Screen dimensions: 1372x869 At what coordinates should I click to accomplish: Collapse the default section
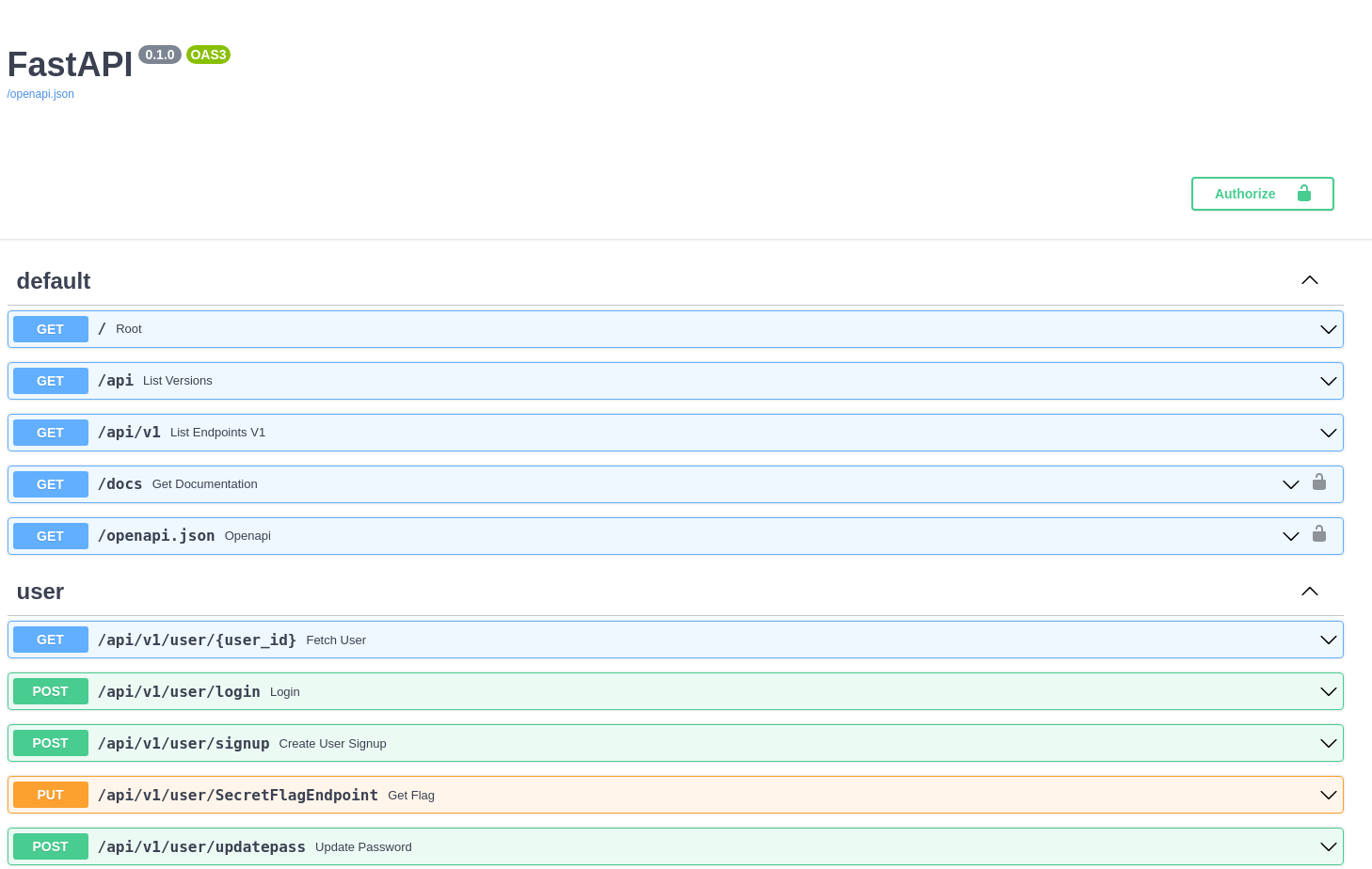(1309, 280)
